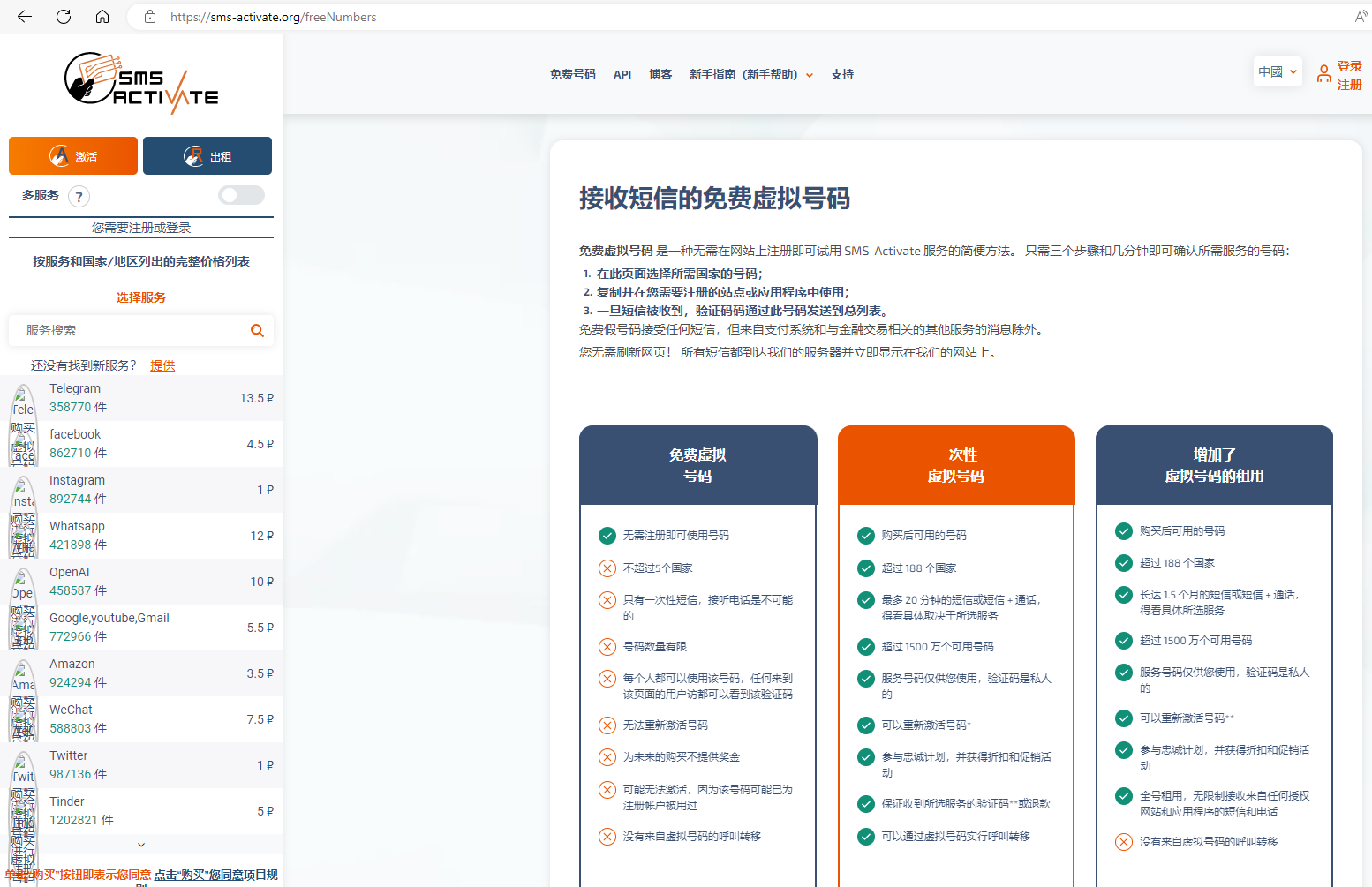Image resolution: width=1372 pixels, height=887 pixels.
Task: Click the site info lock icon
Action: (150, 17)
